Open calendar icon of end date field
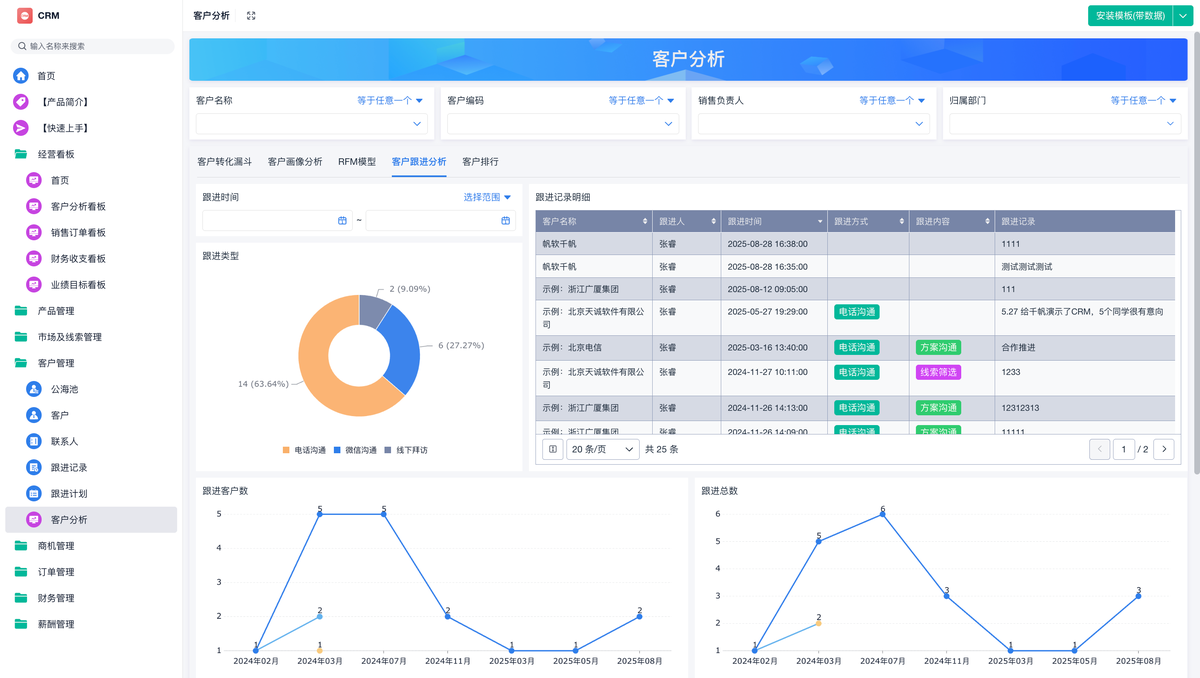The height and width of the screenshot is (678, 1200). (x=505, y=220)
